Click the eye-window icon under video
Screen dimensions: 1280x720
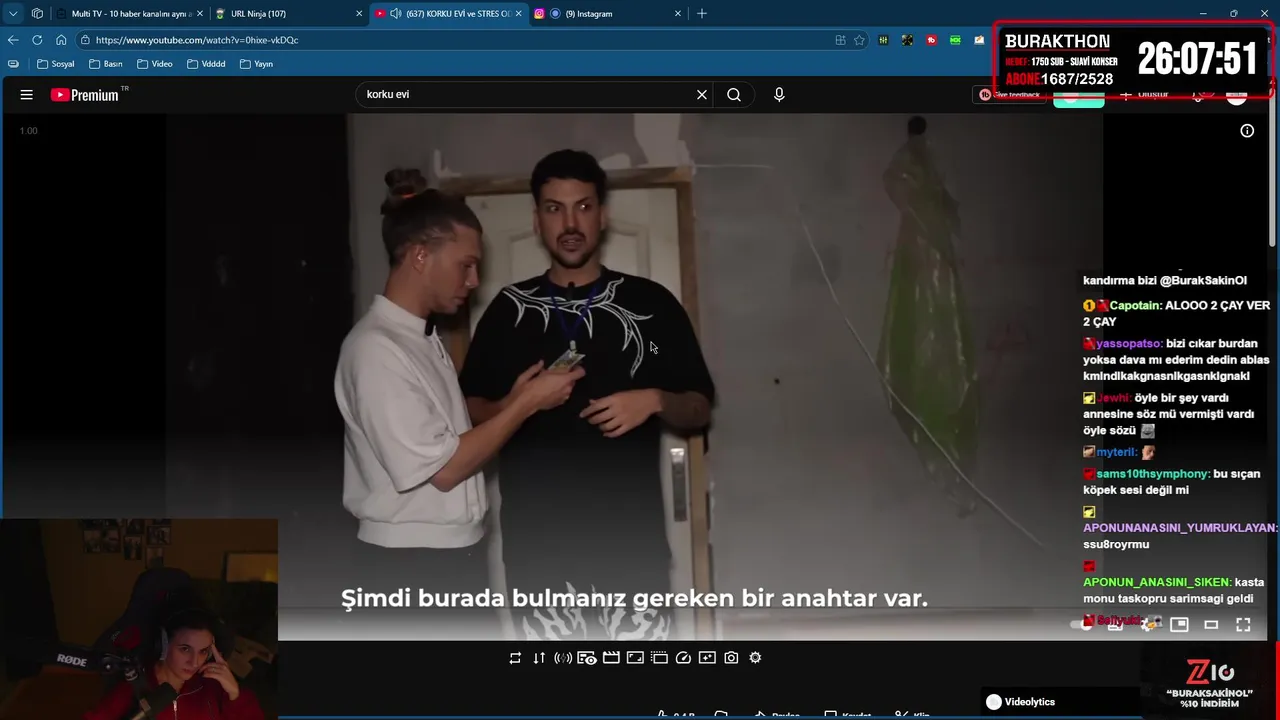pyautogui.click(x=587, y=658)
